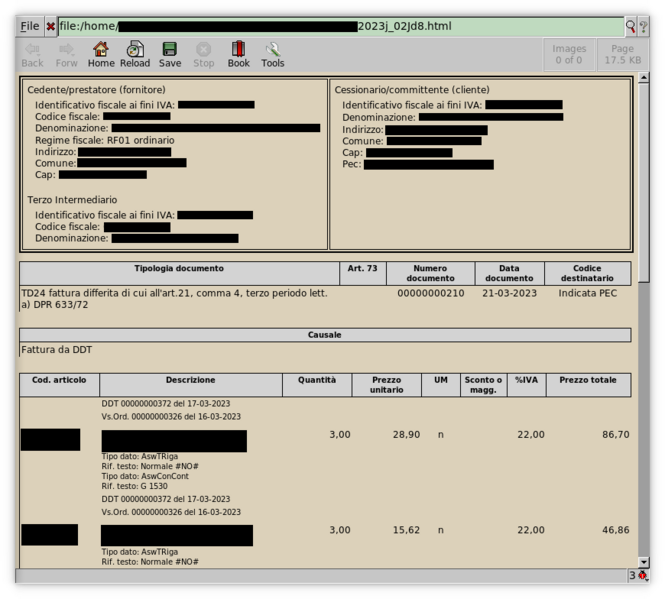
Task: Click the red X clear-URL button
Action: click(x=50, y=27)
